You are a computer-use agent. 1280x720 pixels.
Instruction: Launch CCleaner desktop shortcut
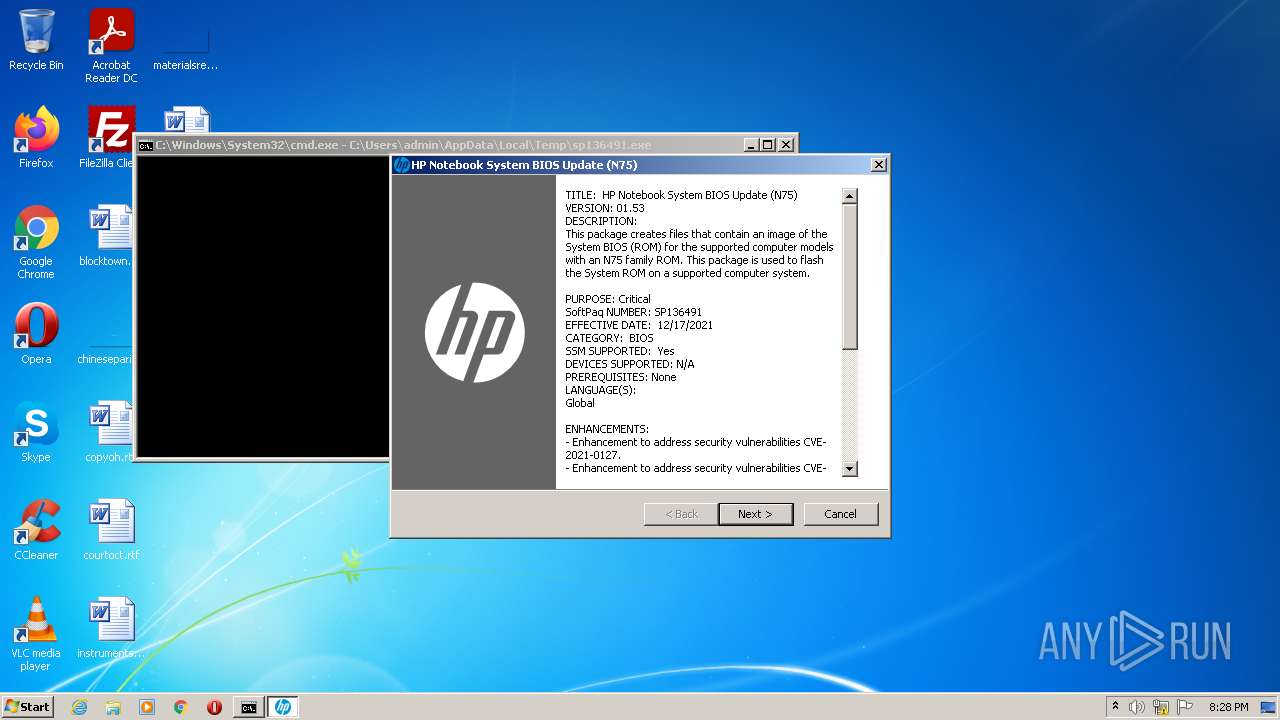(36, 530)
